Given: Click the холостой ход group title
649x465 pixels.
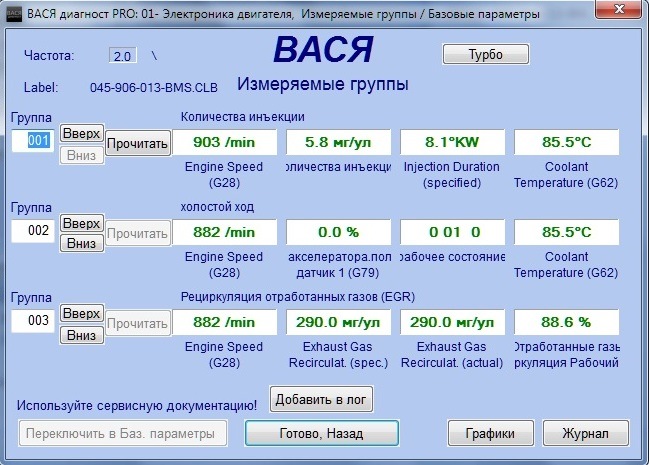Looking at the screenshot, I should (217, 207).
